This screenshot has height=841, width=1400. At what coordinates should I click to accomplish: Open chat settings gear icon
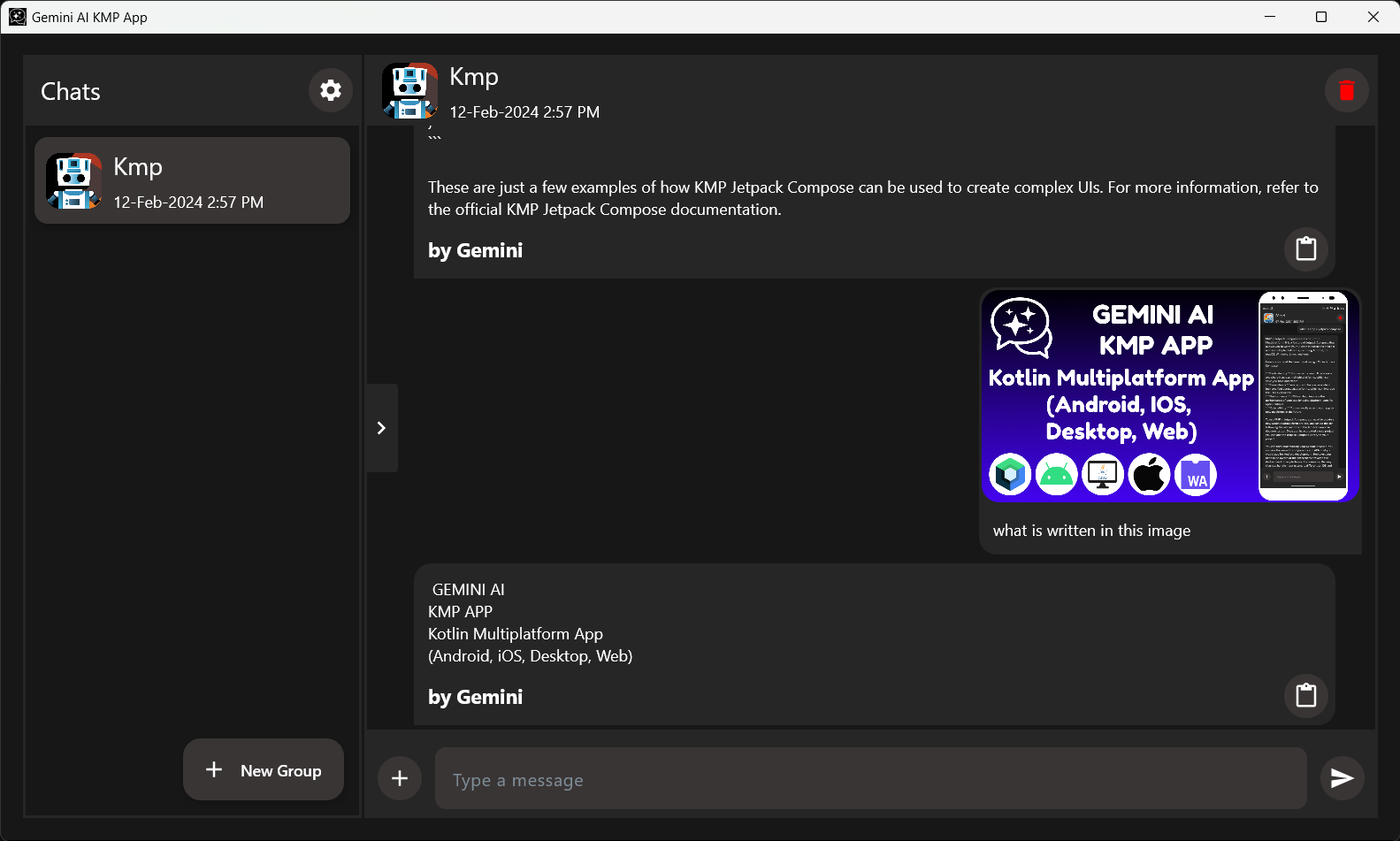331,90
